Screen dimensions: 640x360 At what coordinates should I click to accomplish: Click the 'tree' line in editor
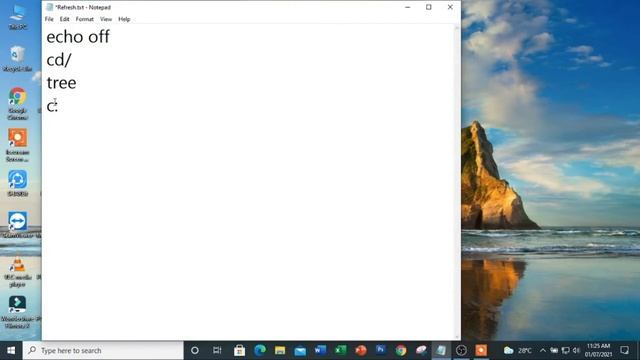pos(61,83)
